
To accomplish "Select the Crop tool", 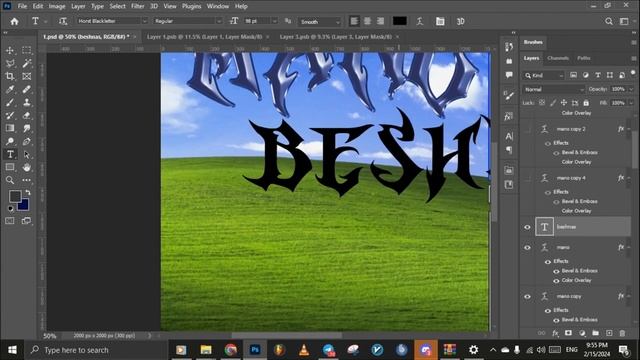I will [x=10, y=76].
